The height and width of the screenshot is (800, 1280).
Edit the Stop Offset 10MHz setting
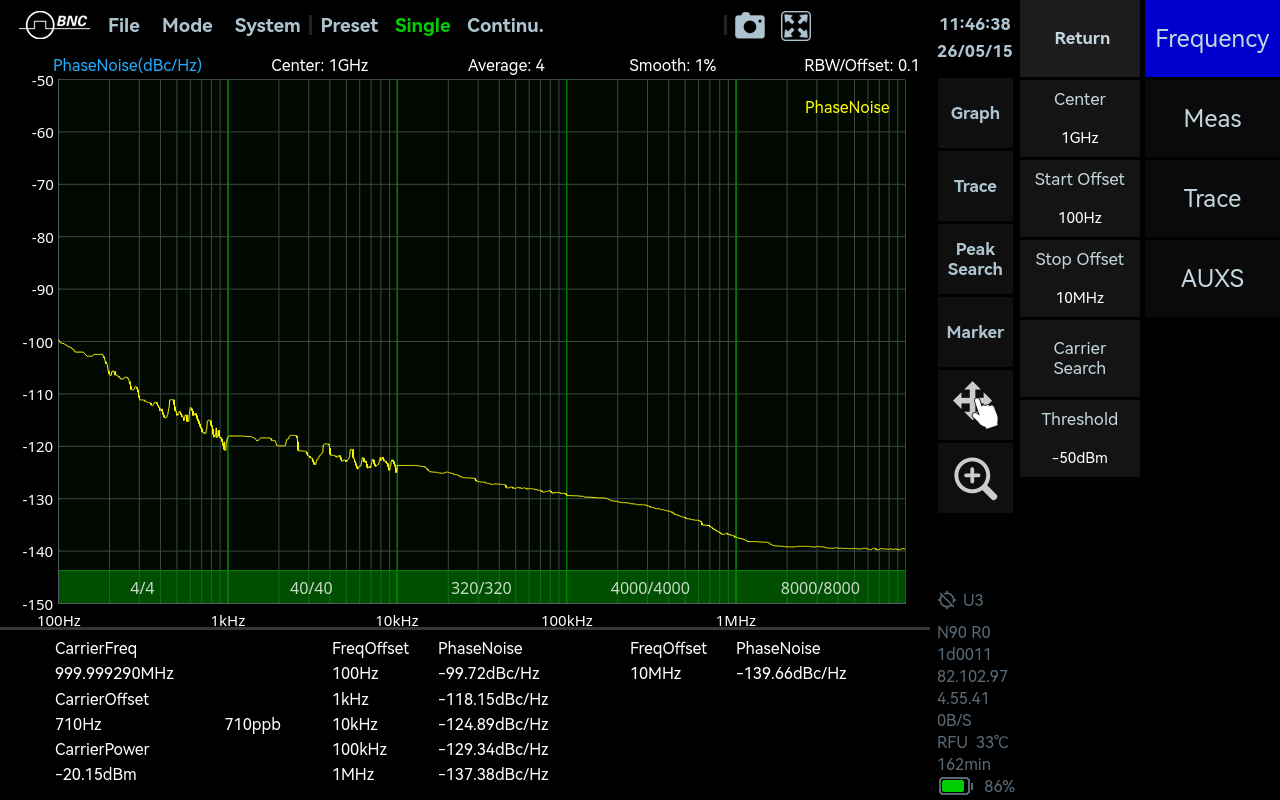tap(1080, 278)
